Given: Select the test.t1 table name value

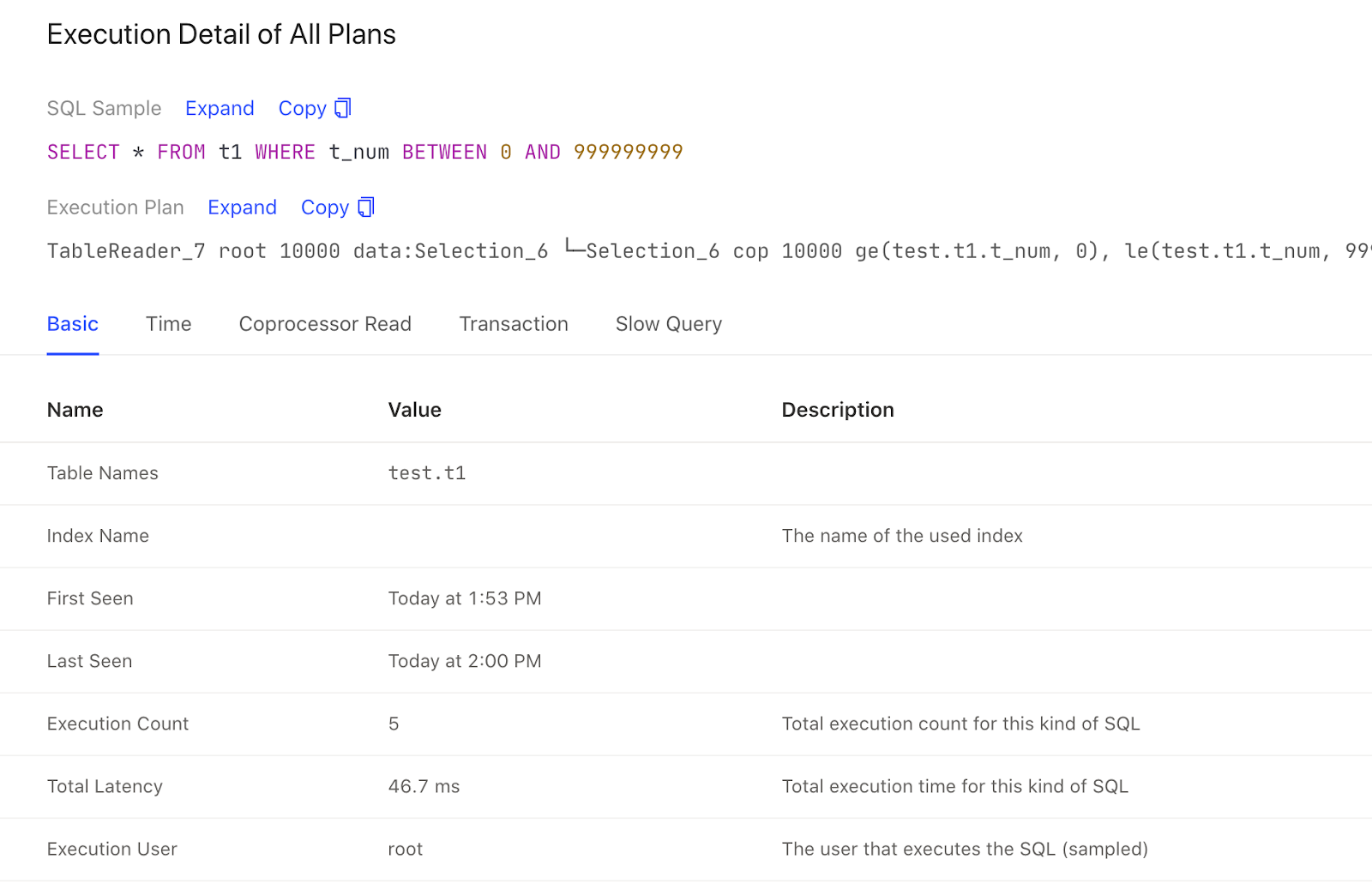Looking at the screenshot, I should coord(427,473).
